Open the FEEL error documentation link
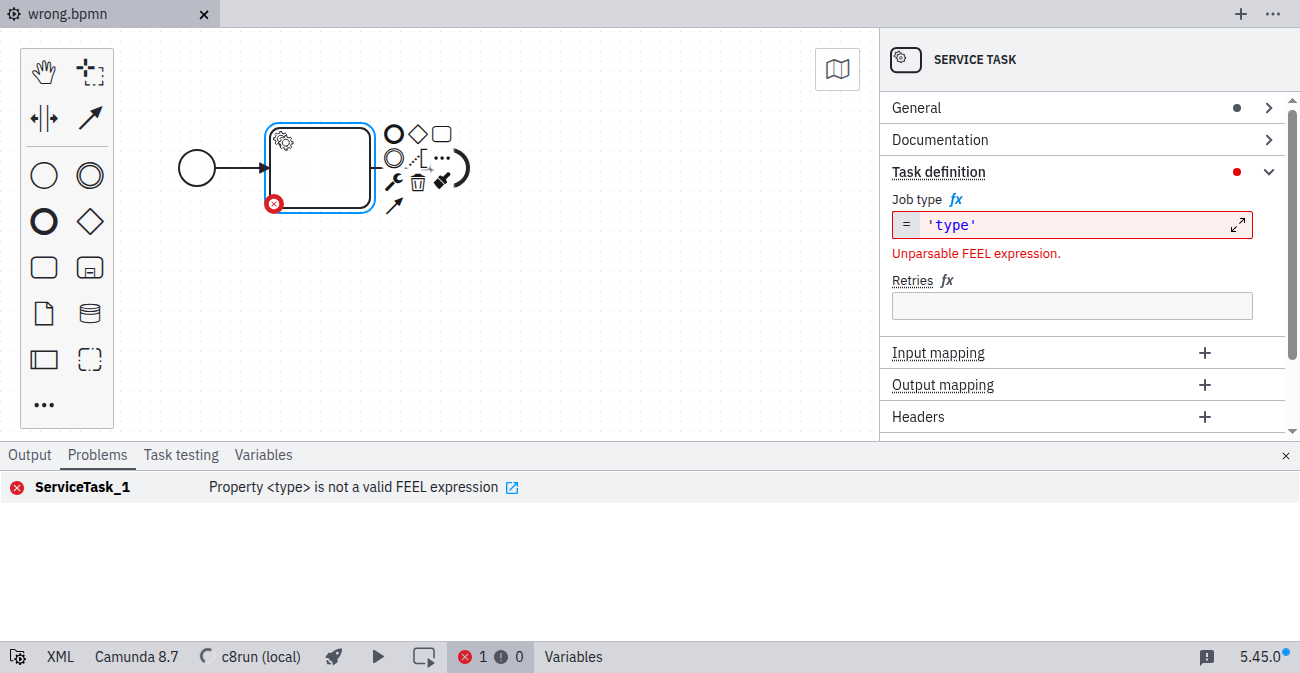This screenshot has width=1300, height=673. pos(512,488)
